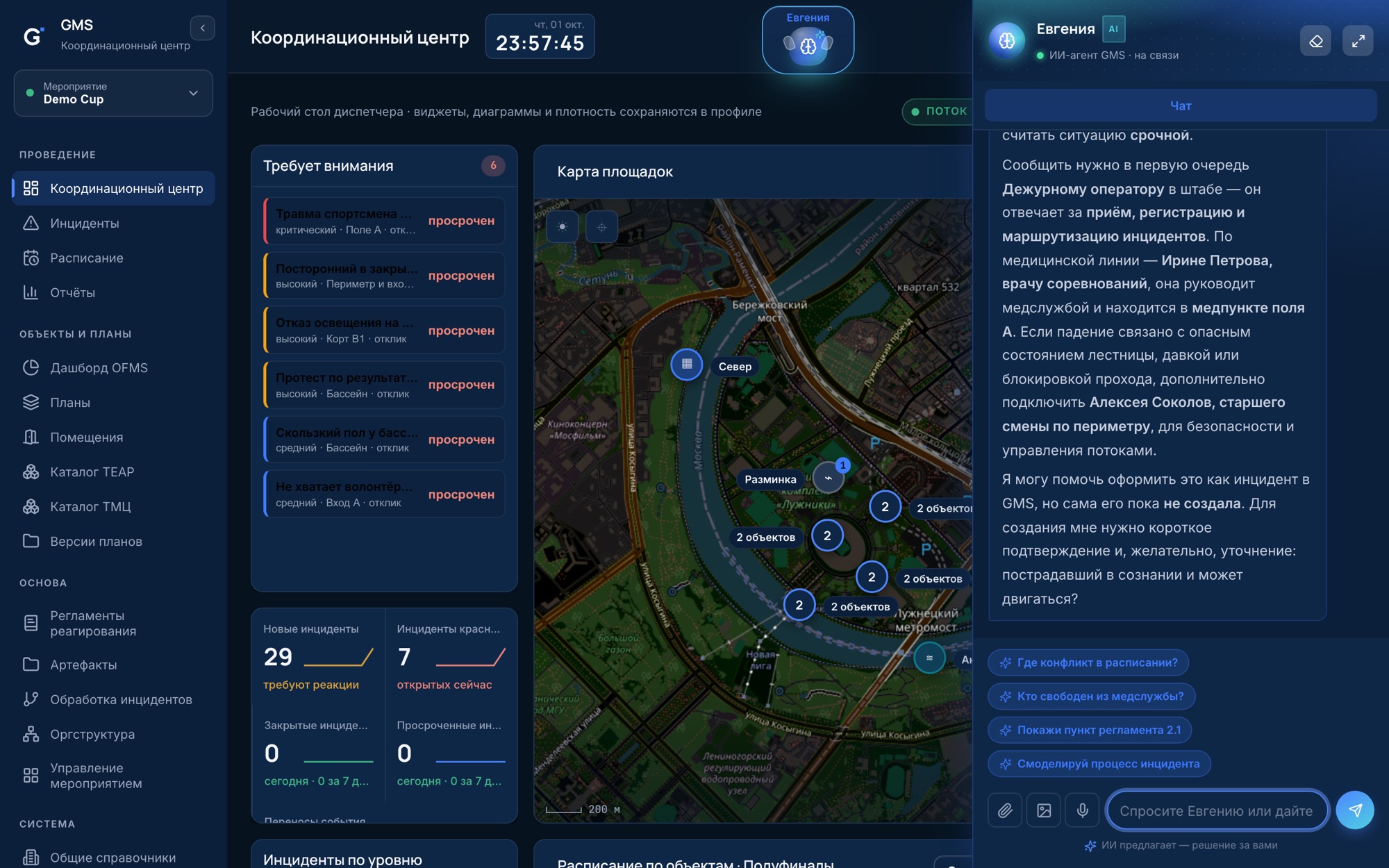Click suggestion Где конфликт в расписании?
This screenshot has width=1389, height=868.
[x=1088, y=662]
